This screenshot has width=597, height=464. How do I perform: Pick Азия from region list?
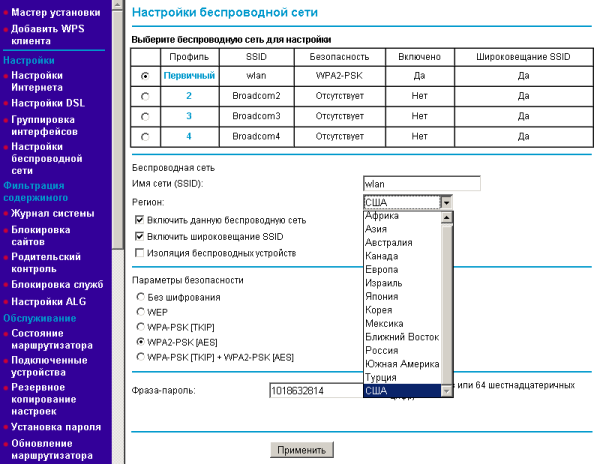pyautogui.click(x=402, y=229)
